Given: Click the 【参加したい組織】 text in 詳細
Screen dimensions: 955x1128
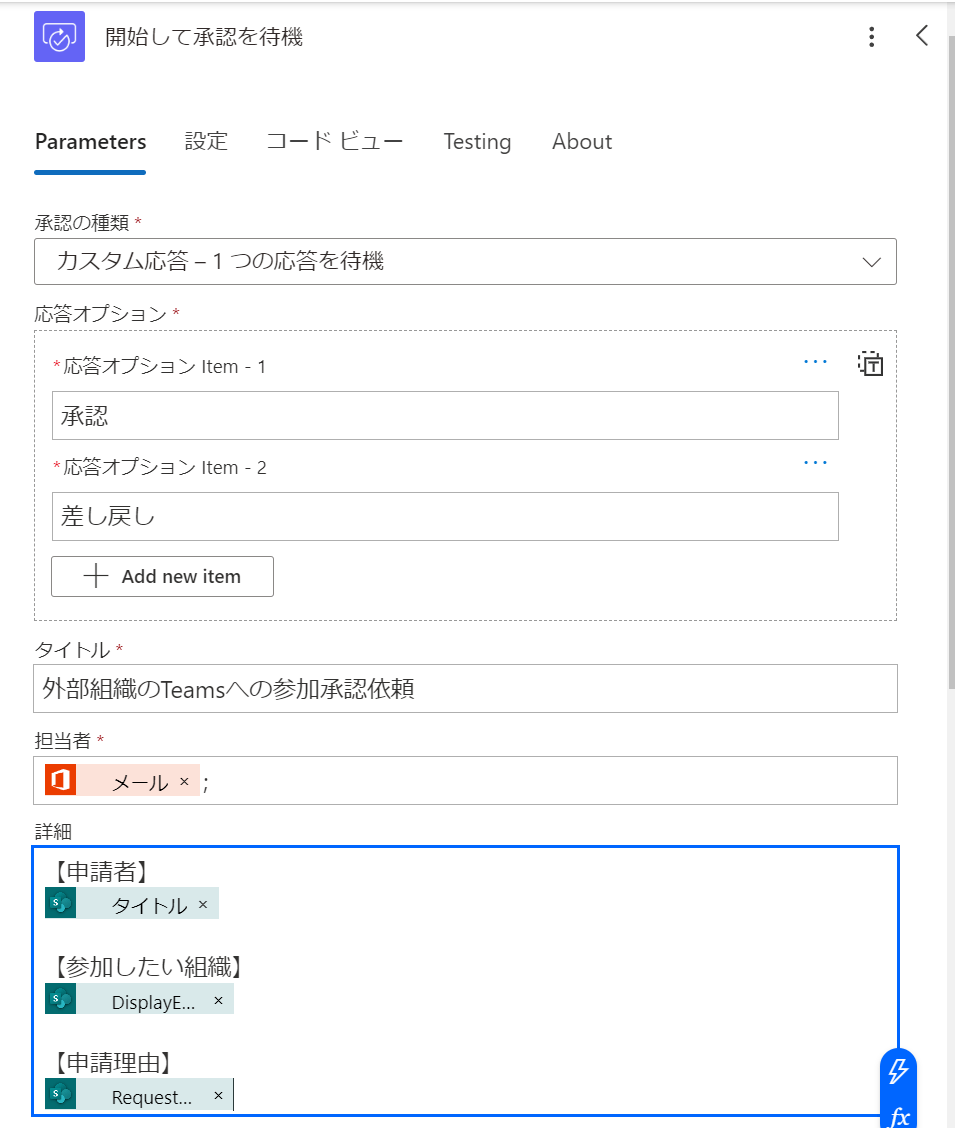Looking at the screenshot, I should [147, 967].
